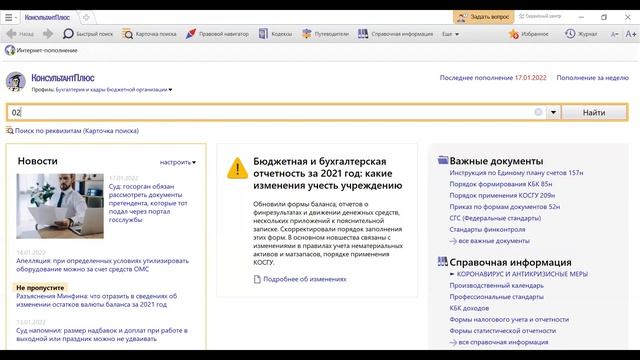Click the КонсультантПлюс mascot logo

click(x=16, y=81)
